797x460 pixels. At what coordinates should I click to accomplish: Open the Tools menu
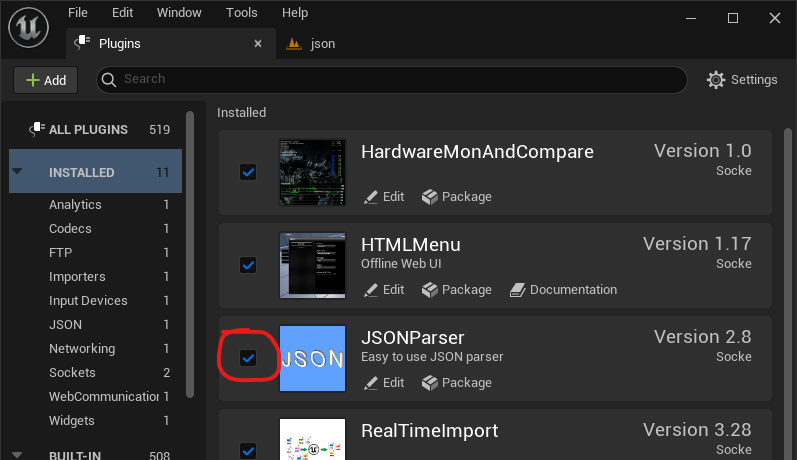tap(241, 13)
